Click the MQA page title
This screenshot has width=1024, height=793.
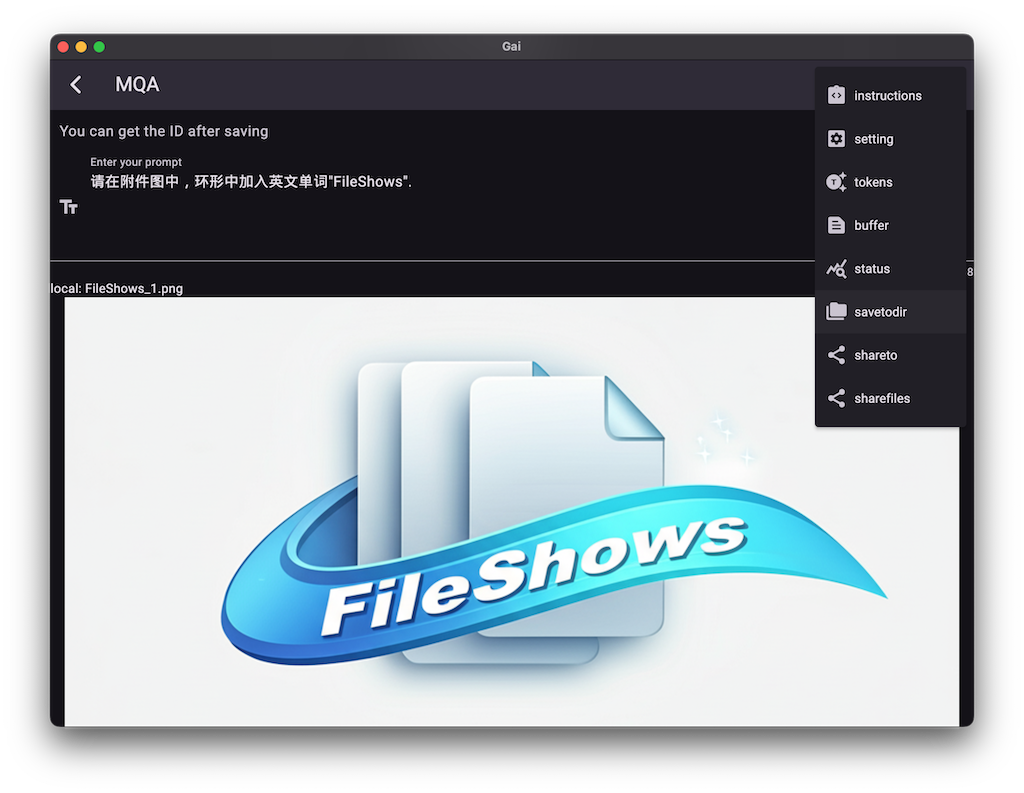(x=137, y=84)
